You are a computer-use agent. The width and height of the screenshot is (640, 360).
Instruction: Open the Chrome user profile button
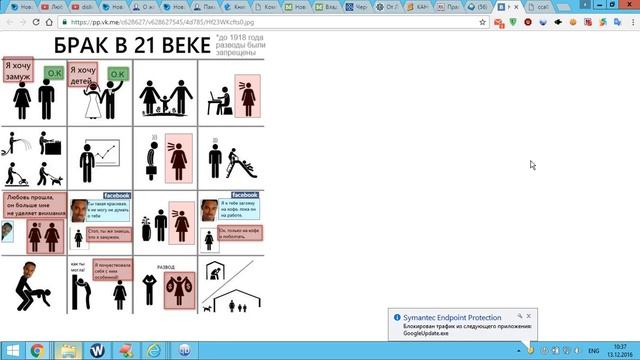585,4
